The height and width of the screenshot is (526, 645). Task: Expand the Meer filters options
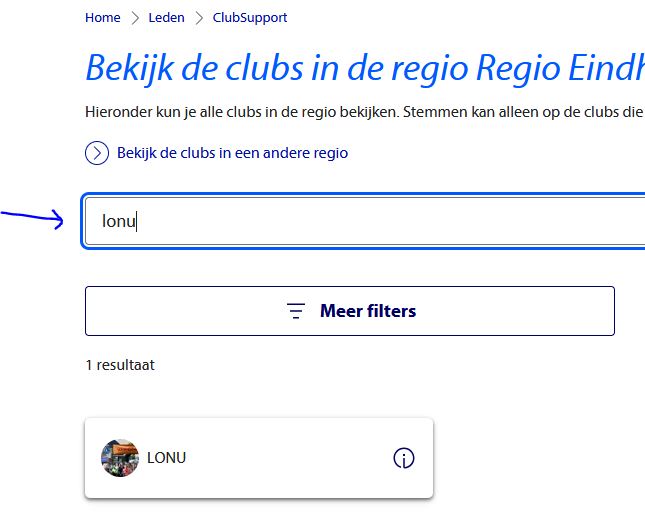pyautogui.click(x=349, y=311)
